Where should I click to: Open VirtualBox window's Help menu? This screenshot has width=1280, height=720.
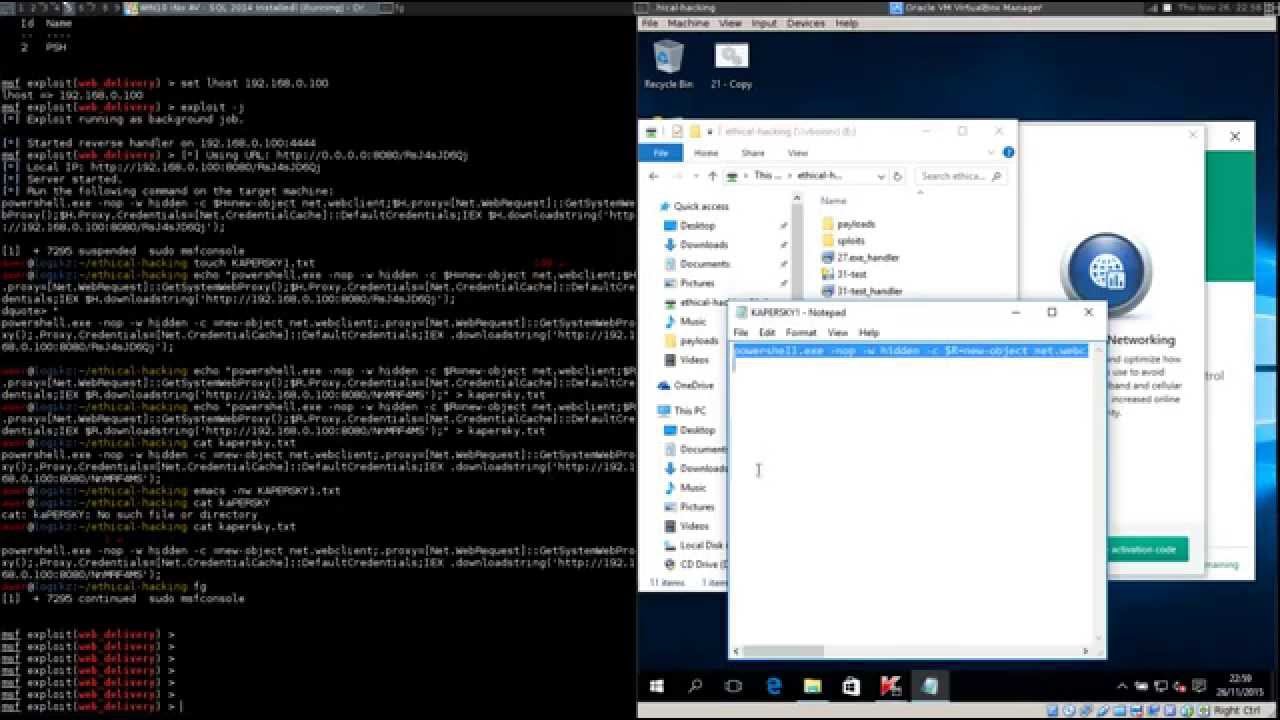pyautogui.click(x=847, y=23)
